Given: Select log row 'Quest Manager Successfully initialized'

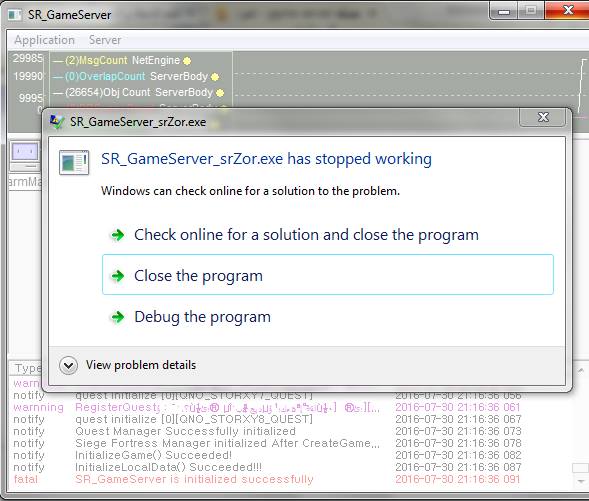Looking at the screenshot, I should coord(267,431).
